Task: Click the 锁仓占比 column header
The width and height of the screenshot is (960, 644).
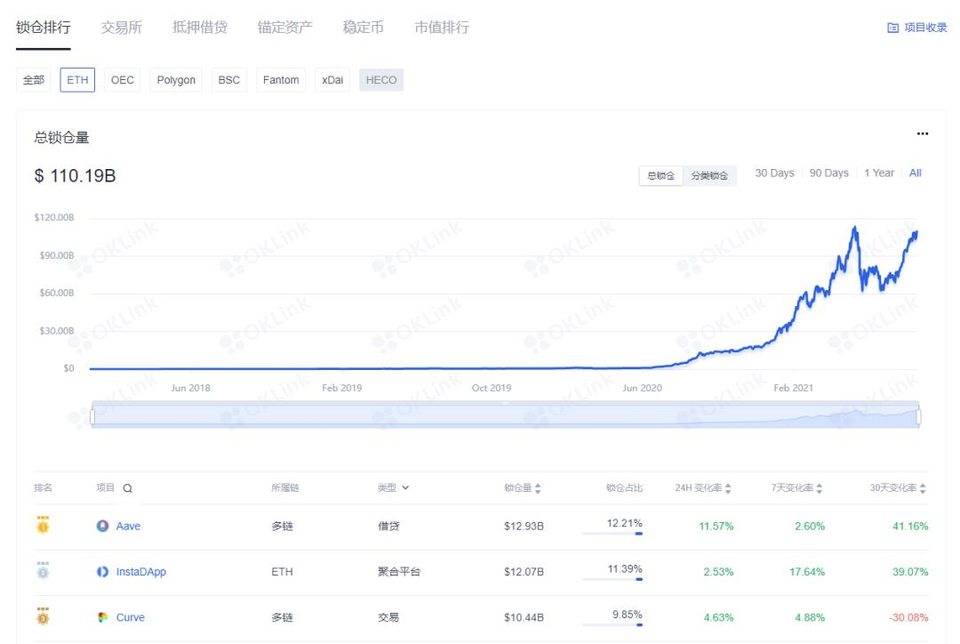Action: click(624, 488)
